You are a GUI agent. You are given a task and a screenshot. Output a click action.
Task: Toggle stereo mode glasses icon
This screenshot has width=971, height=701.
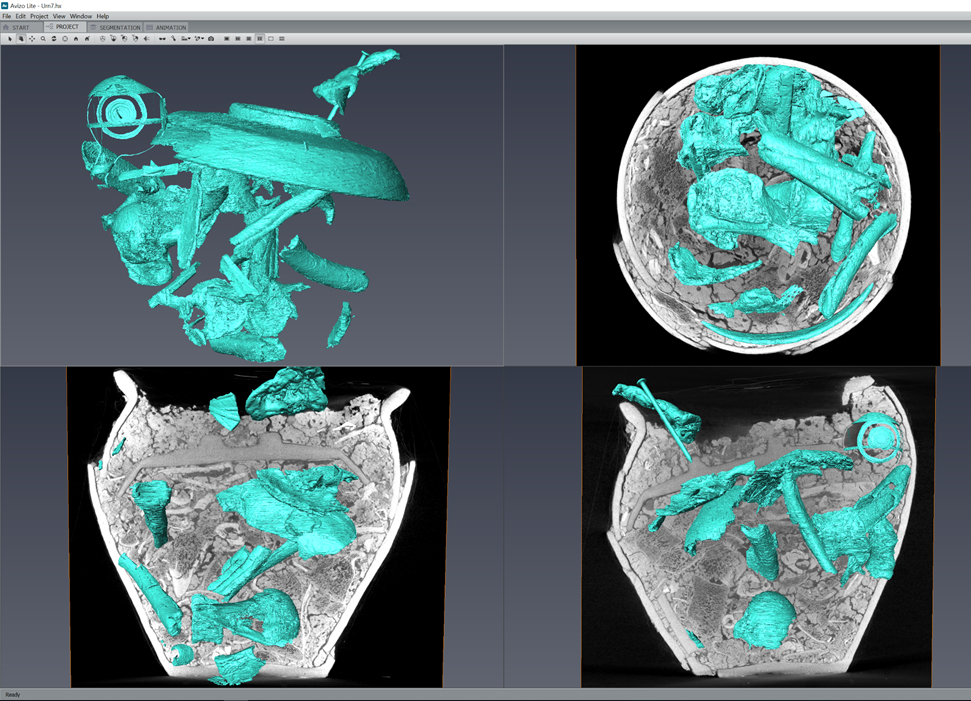[161, 38]
